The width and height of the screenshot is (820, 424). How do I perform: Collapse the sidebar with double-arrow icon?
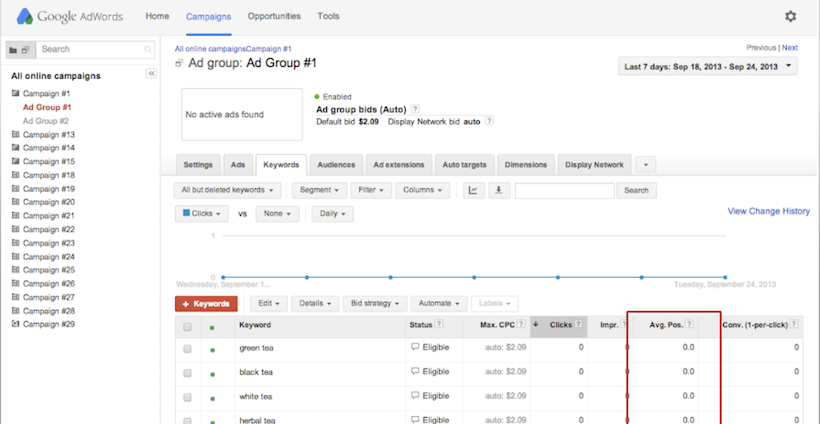(151, 74)
